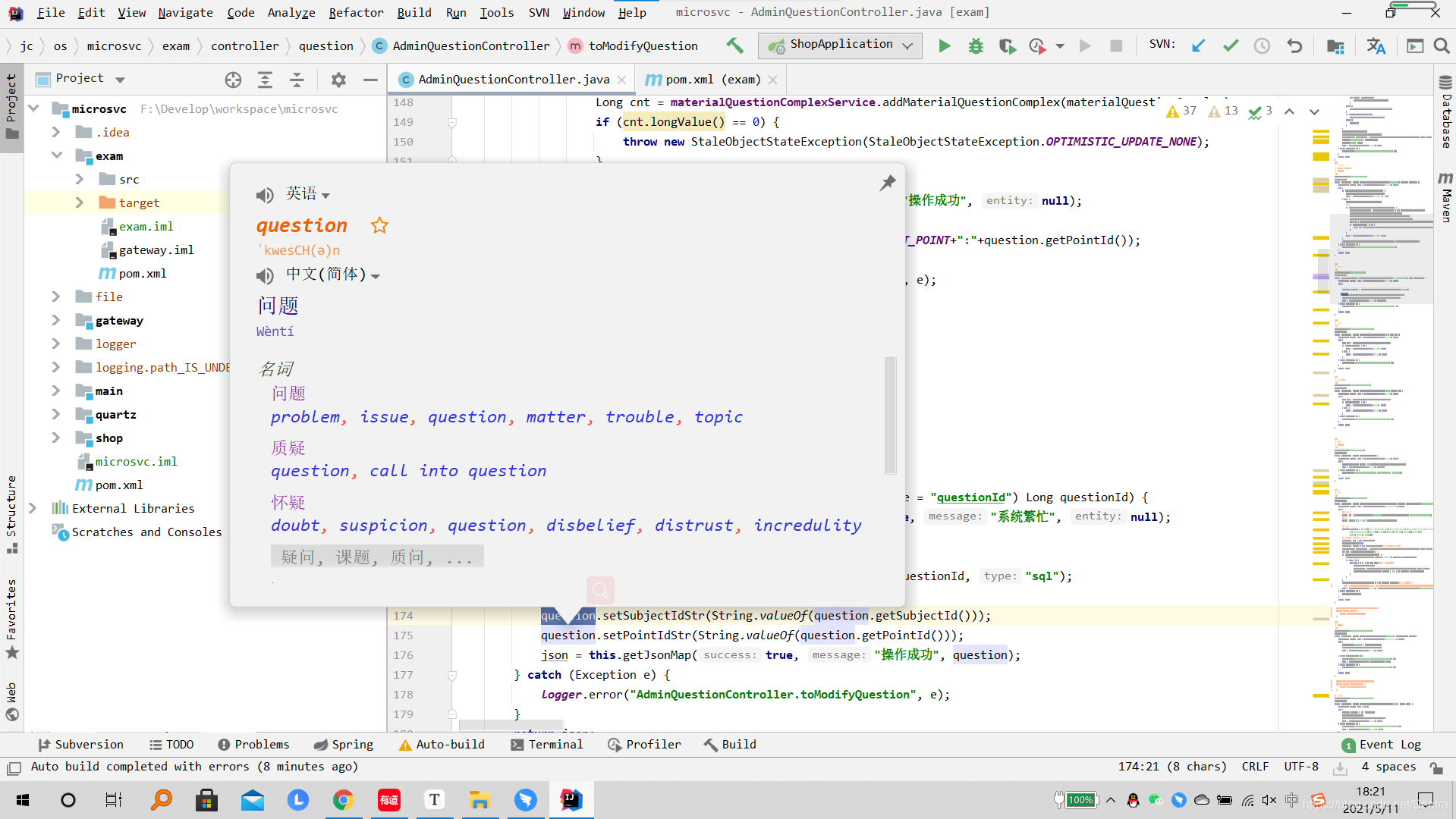Image resolution: width=1456 pixels, height=819 pixels.
Task: Click the 4 spaces indent status
Action: pyautogui.click(x=1388, y=767)
